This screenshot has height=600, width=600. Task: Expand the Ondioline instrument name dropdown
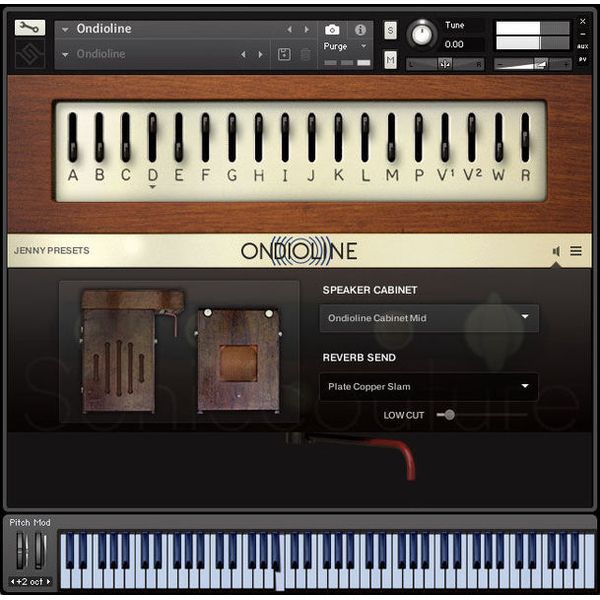tap(65, 29)
